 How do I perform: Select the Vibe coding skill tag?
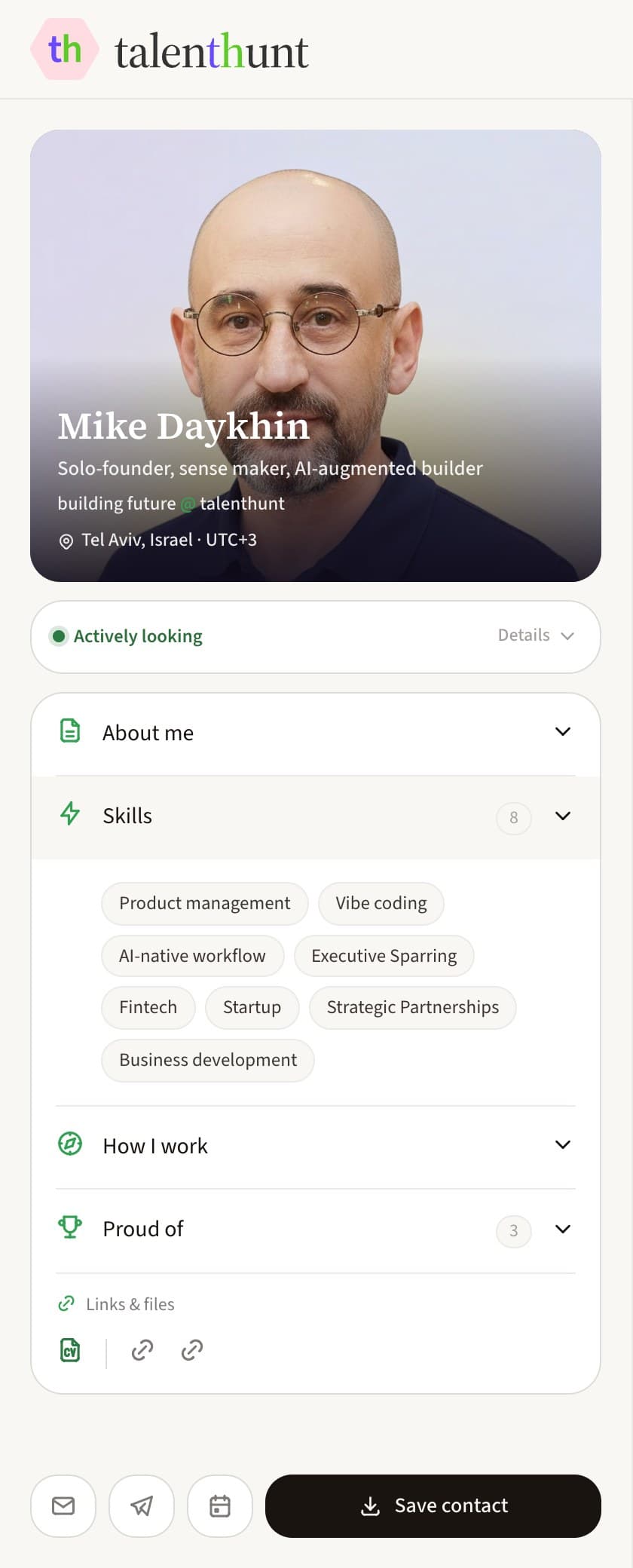pyautogui.click(x=381, y=903)
